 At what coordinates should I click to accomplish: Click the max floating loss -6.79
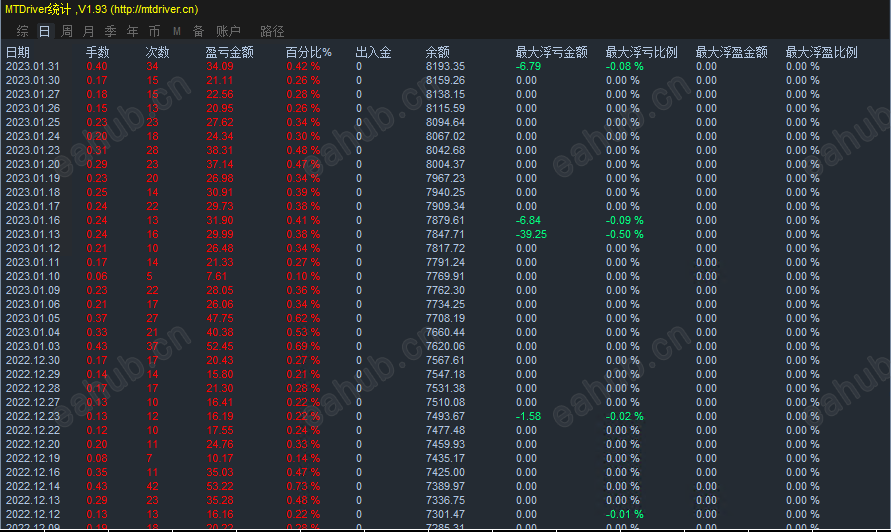[x=528, y=66]
